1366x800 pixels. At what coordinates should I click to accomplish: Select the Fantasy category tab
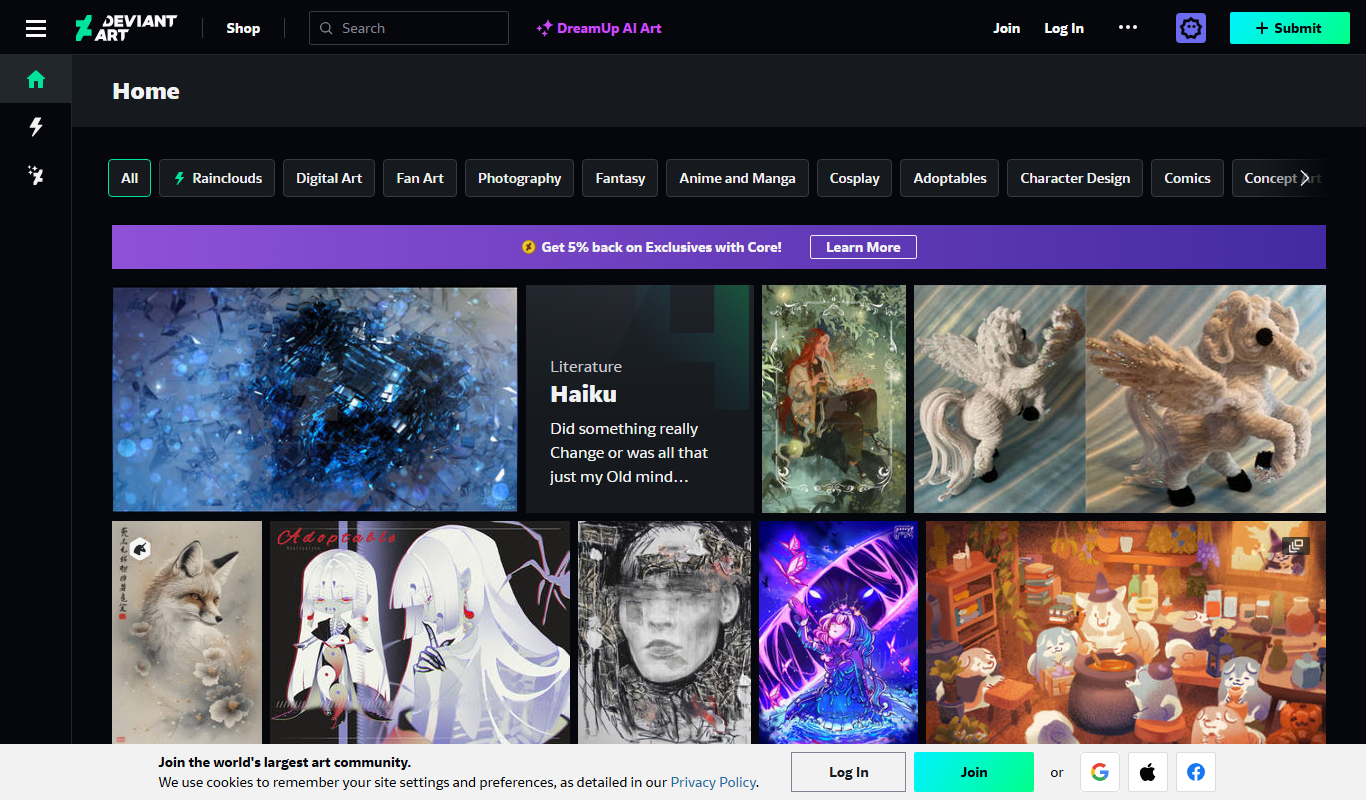620,178
